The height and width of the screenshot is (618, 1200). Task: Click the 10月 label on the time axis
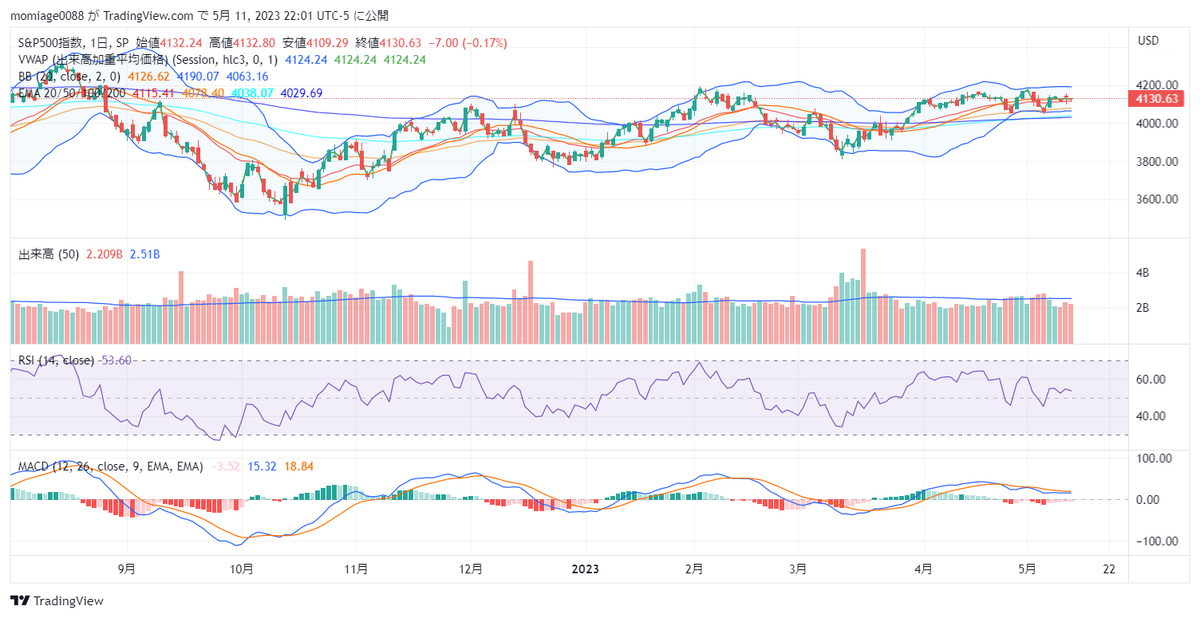pos(241,568)
